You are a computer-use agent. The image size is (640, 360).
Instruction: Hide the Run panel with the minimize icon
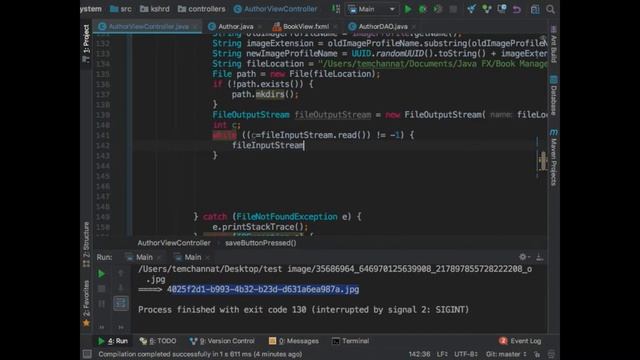point(540,257)
